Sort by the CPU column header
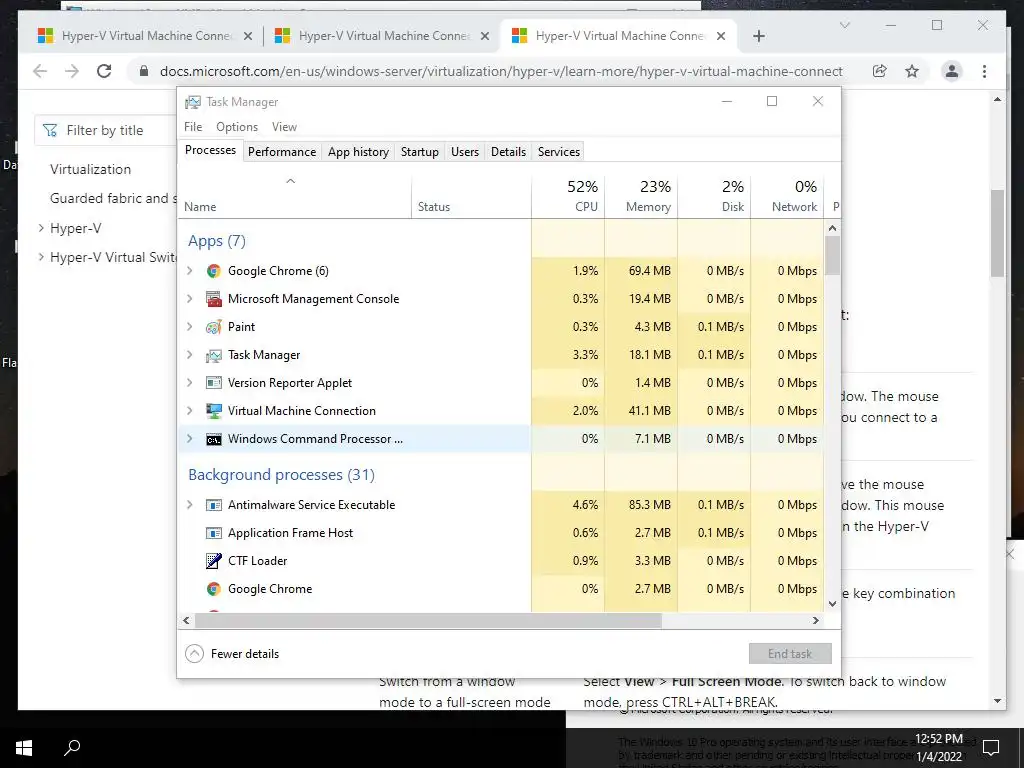Image resolution: width=1024 pixels, height=768 pixels. tap(568, 197)
